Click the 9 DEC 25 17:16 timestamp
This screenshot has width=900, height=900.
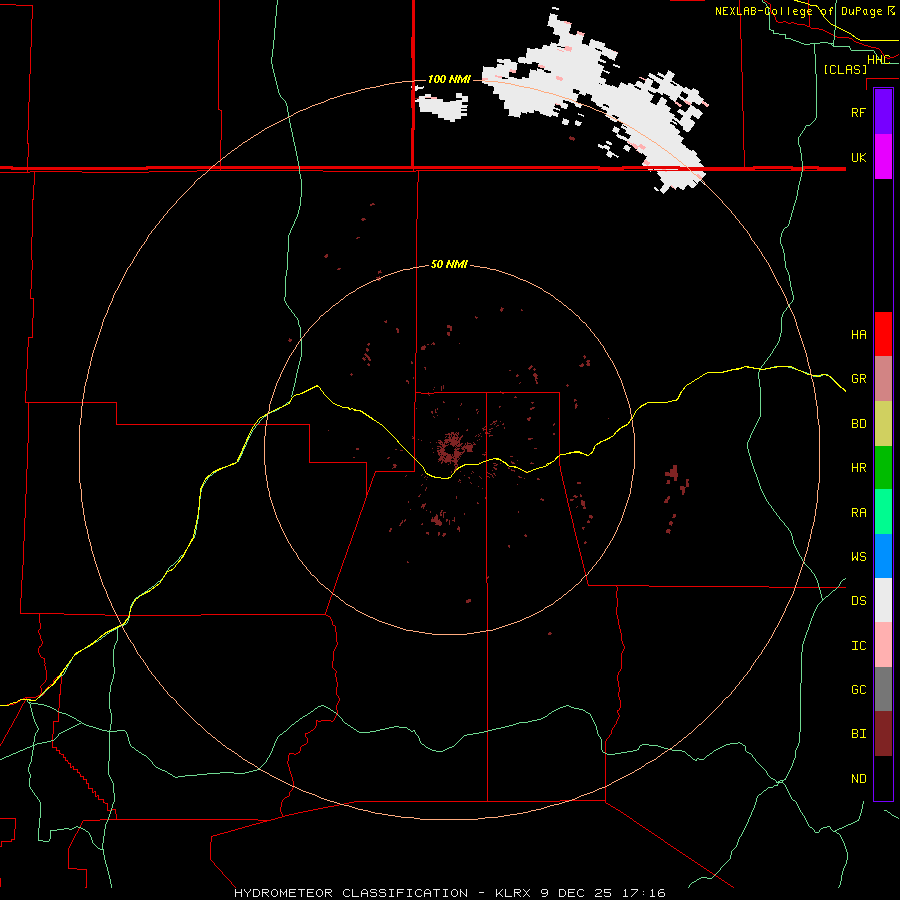pyautogui.click(x=603, y=893)
